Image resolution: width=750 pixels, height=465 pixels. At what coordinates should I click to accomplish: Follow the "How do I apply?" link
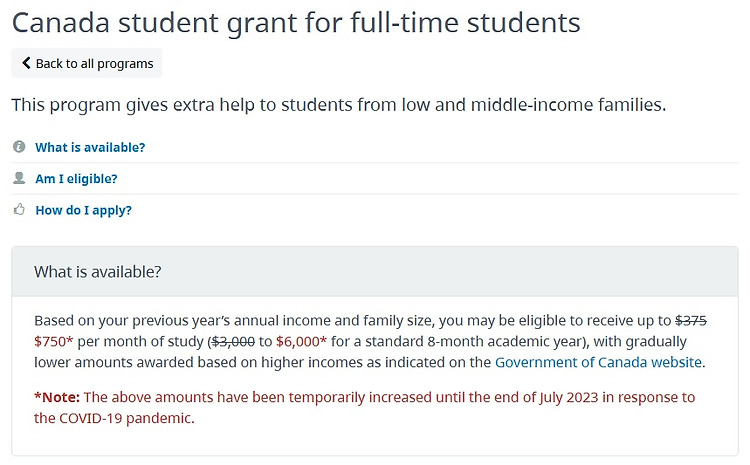coord(83,210)
